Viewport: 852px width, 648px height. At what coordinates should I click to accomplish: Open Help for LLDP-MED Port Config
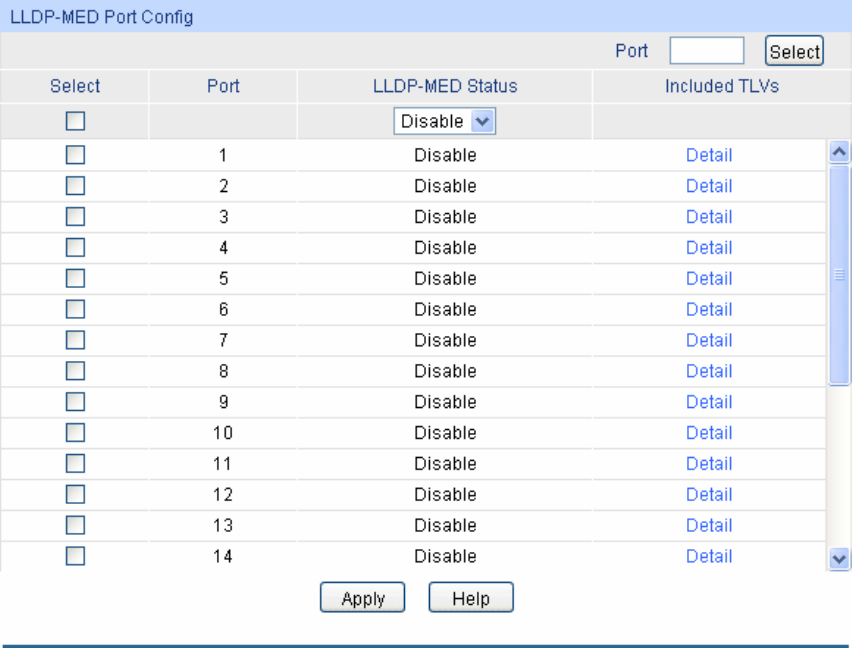471,598
